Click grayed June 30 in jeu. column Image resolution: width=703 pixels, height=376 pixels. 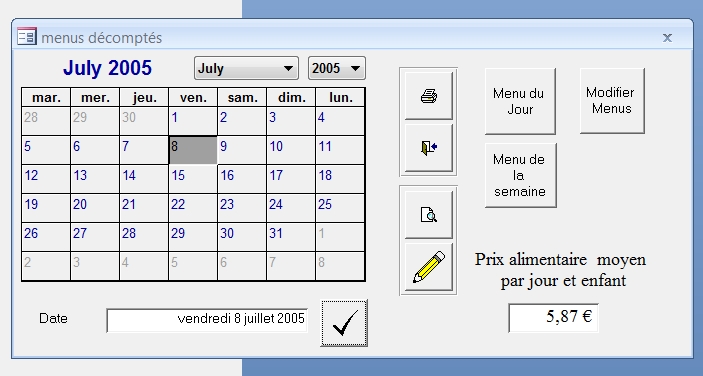[144, 121]
